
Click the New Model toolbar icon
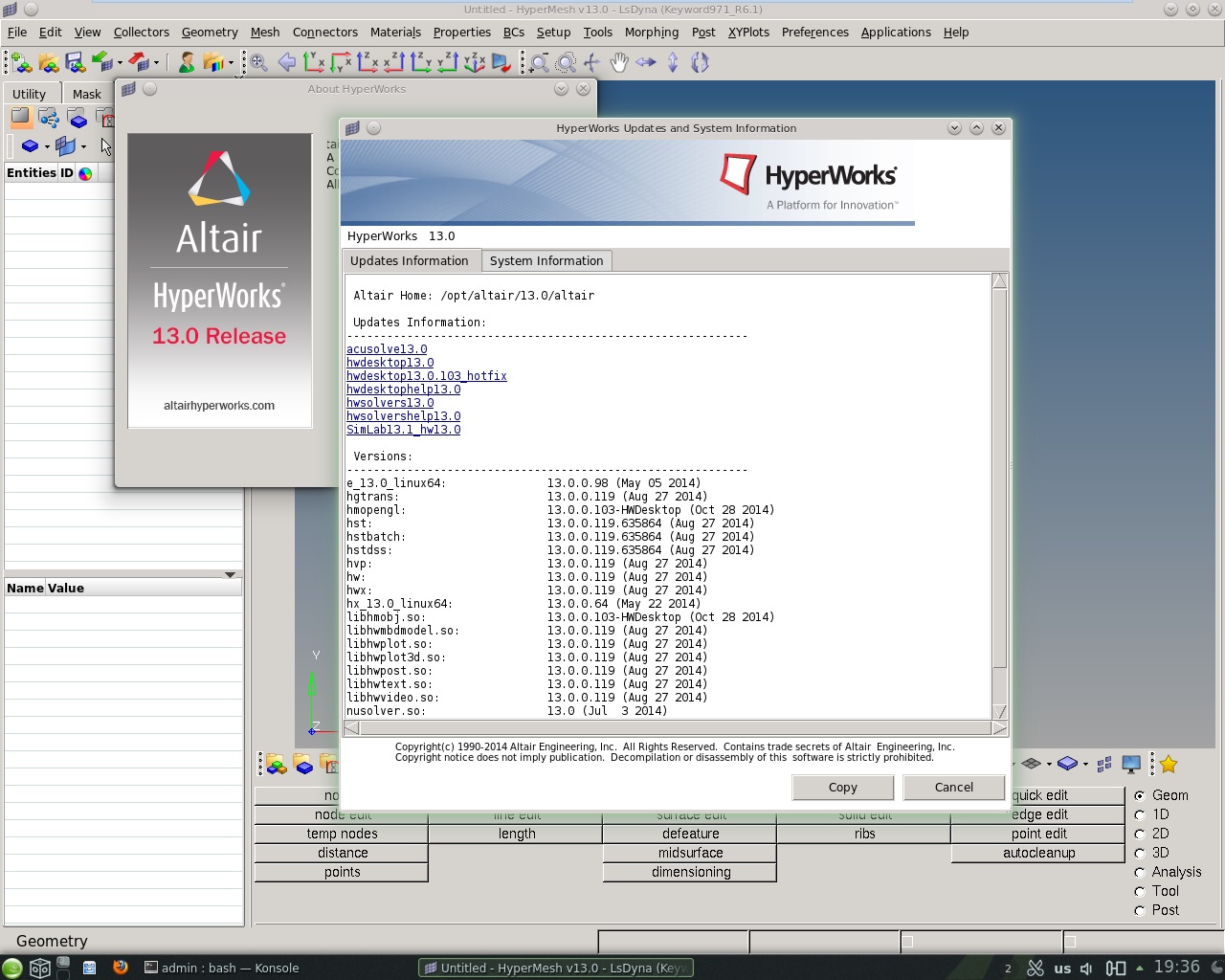[x=22, y=63]
